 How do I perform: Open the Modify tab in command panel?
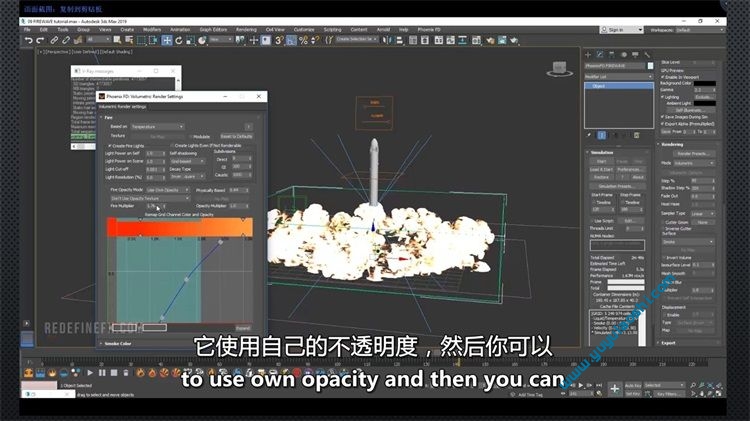pos(600,55)
